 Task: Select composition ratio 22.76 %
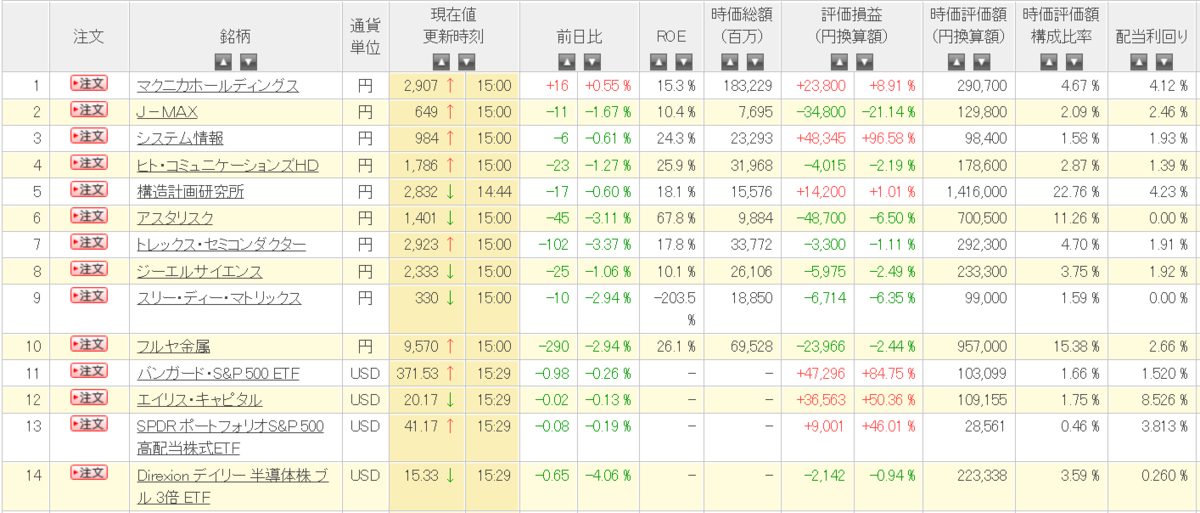coord(1075,192)
